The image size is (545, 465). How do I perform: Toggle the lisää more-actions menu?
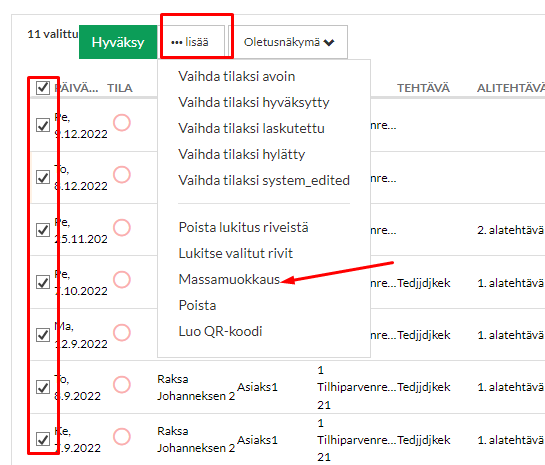pyautogui.click(x=192, y=42)
